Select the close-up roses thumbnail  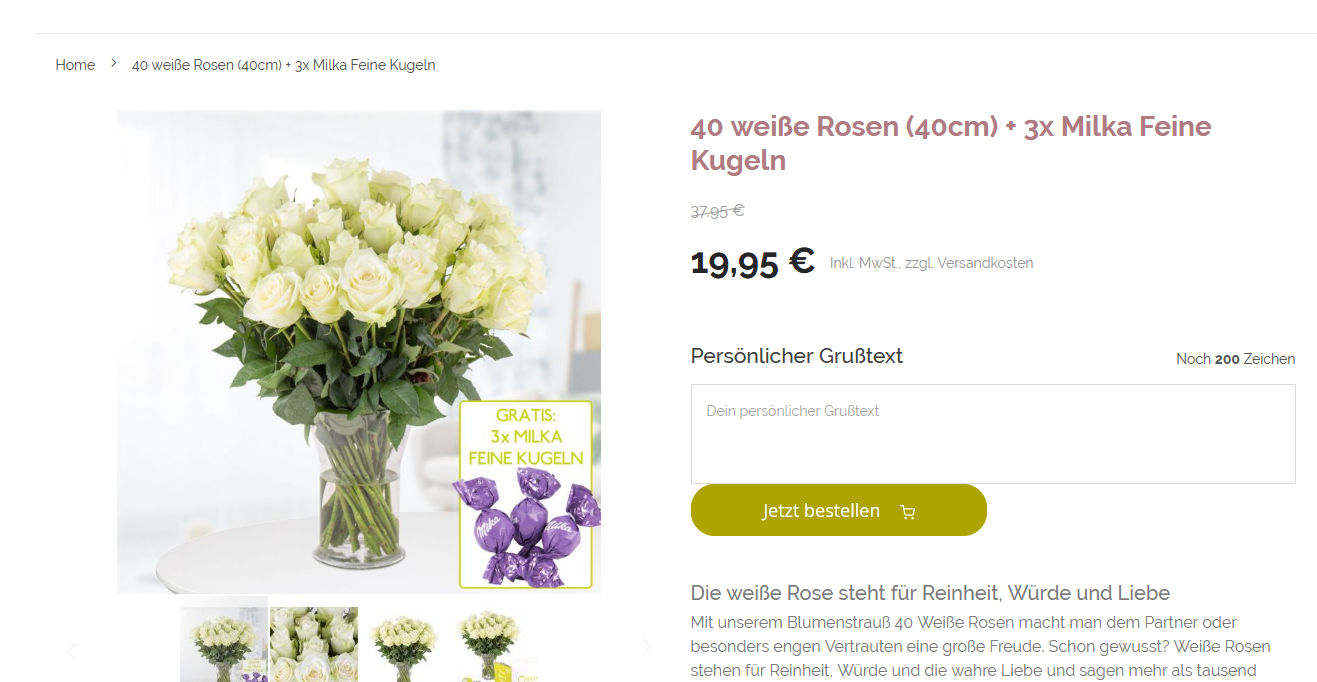click(314, 644)
